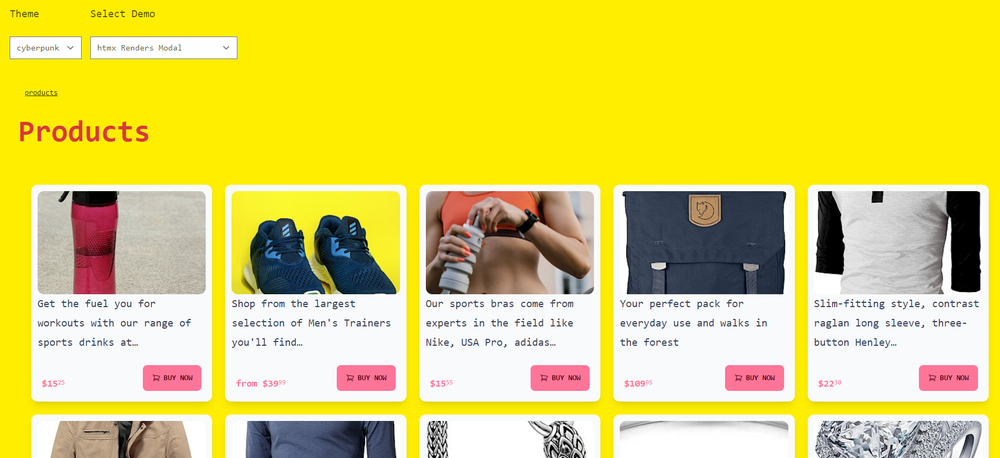The height and width of the screenshot is (458, 1000).
Task: Follow the products breadcrumb link
Action: tap(41, 92)
